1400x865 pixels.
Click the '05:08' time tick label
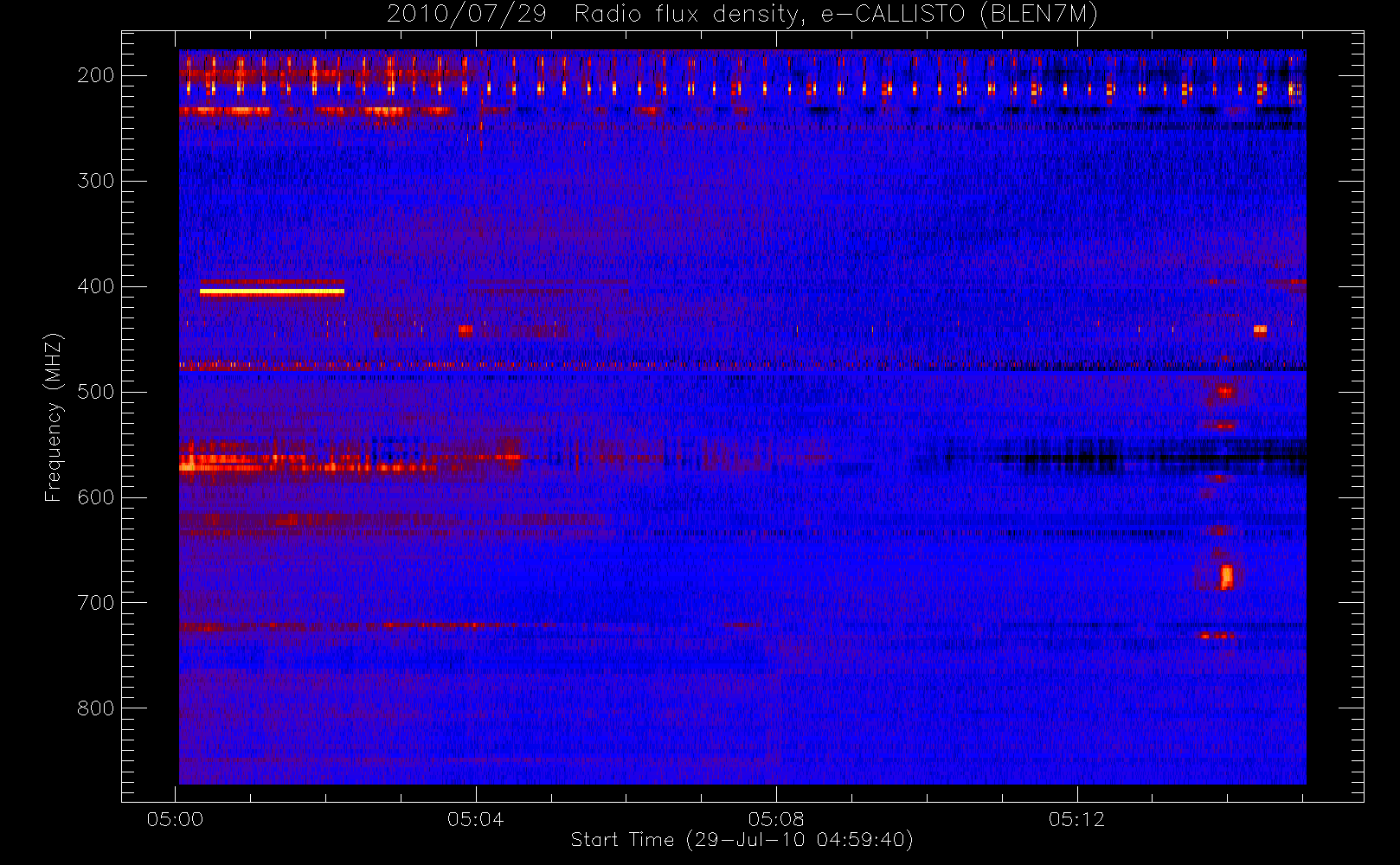(x=776, y=819)
